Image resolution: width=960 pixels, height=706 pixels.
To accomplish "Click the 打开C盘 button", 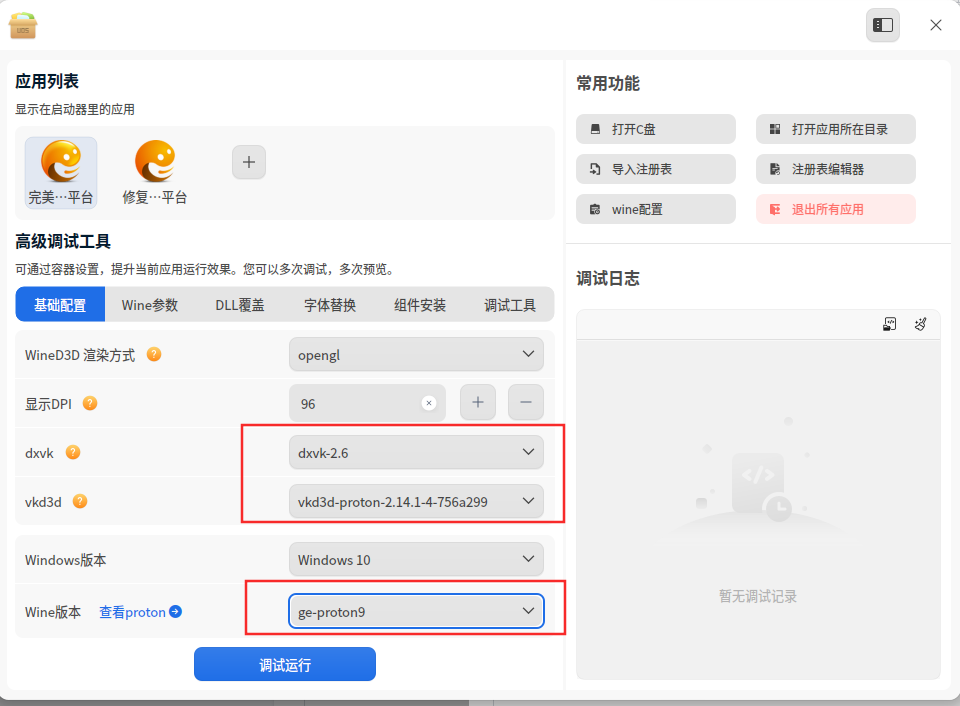I will 656,129.
